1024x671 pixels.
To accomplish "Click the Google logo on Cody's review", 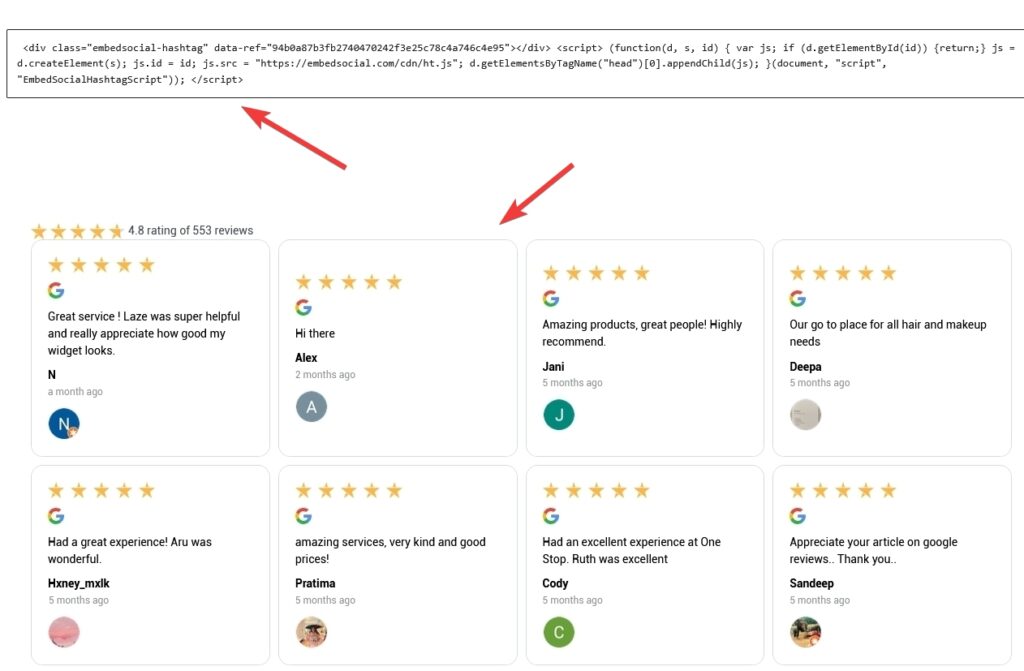I will point(551,516).
